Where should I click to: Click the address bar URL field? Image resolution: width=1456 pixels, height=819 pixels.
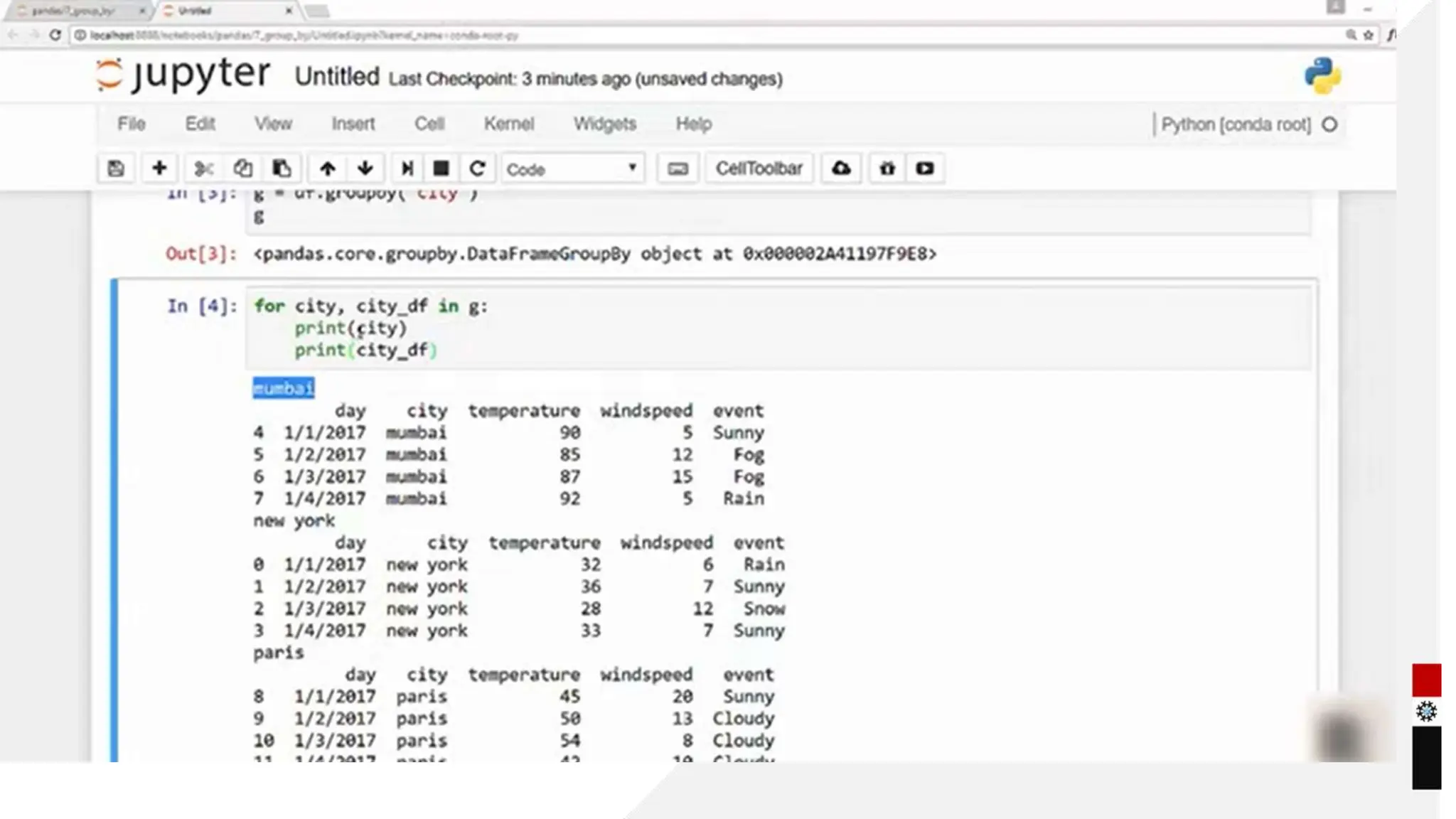coord(640,35)
